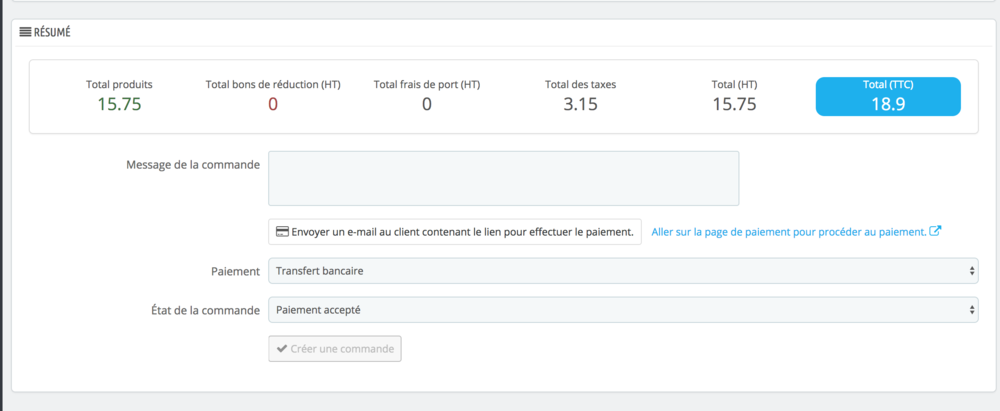The width and height of the screenshot is (1000, 411).
Task: Click the Total des taxes amount 3.15
Action: (x=580, y=104)
